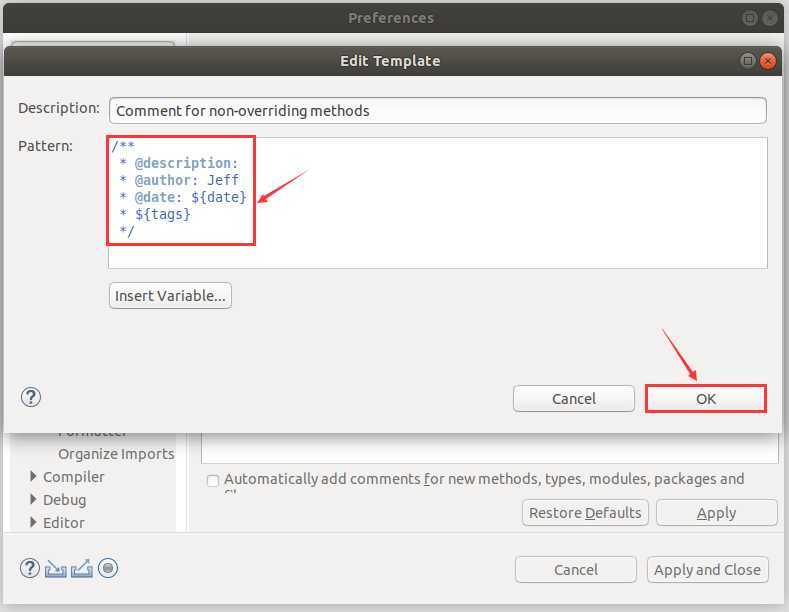
Task: Click Cancel in Preferences window
Action: (576, 570)
